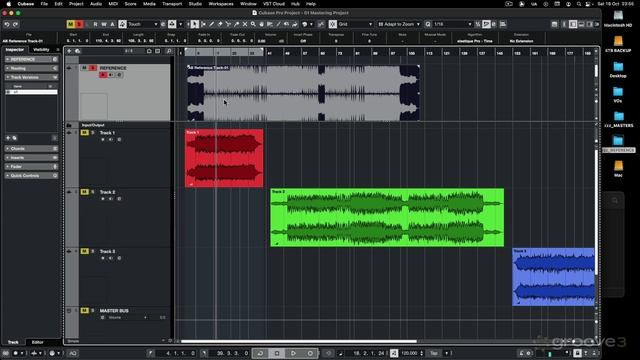This screenshot has height=360, width=640.
Task: Select the Mute X tool
Action: click(245, 24)
